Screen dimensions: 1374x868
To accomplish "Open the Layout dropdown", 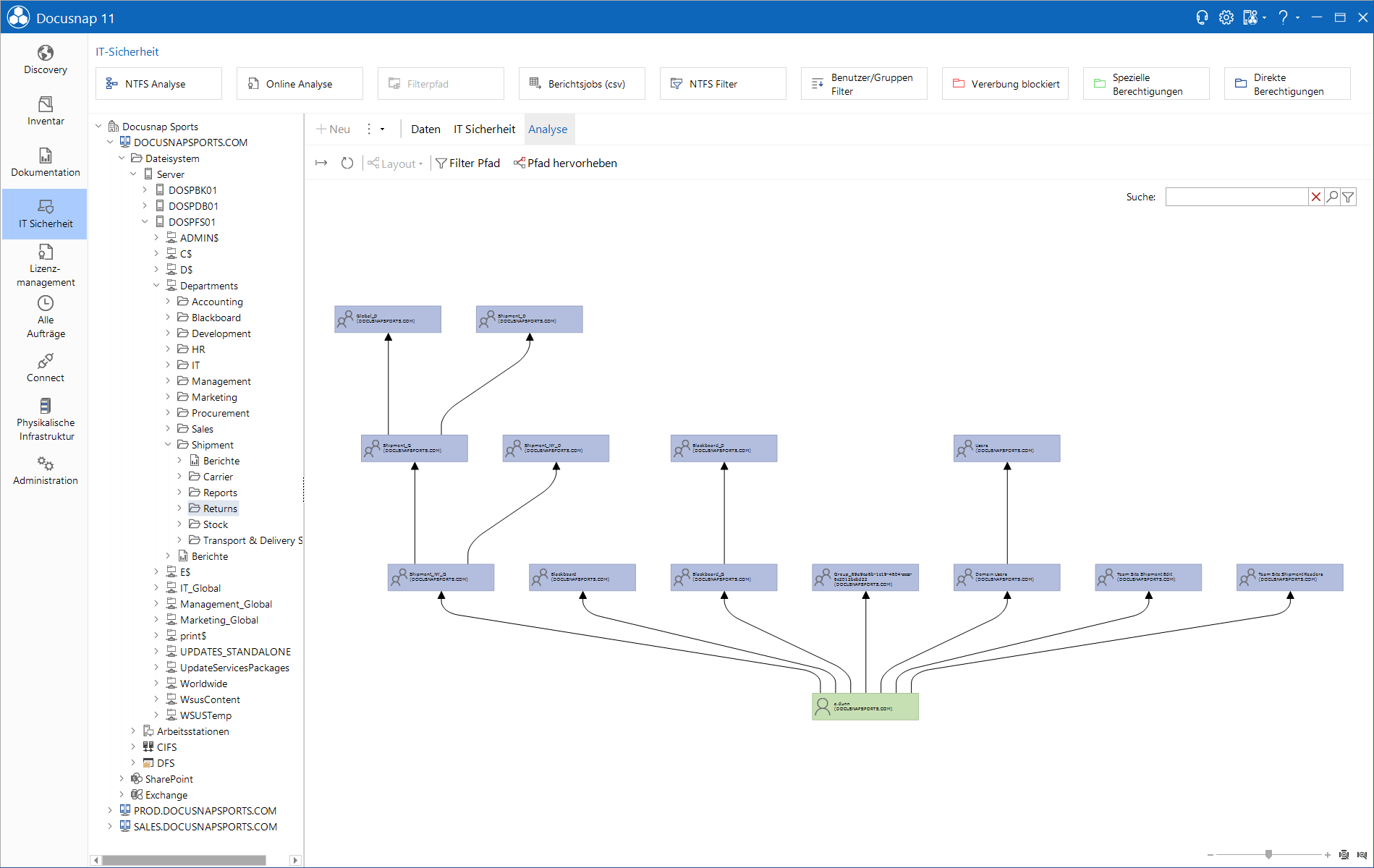I will (395, 163).
